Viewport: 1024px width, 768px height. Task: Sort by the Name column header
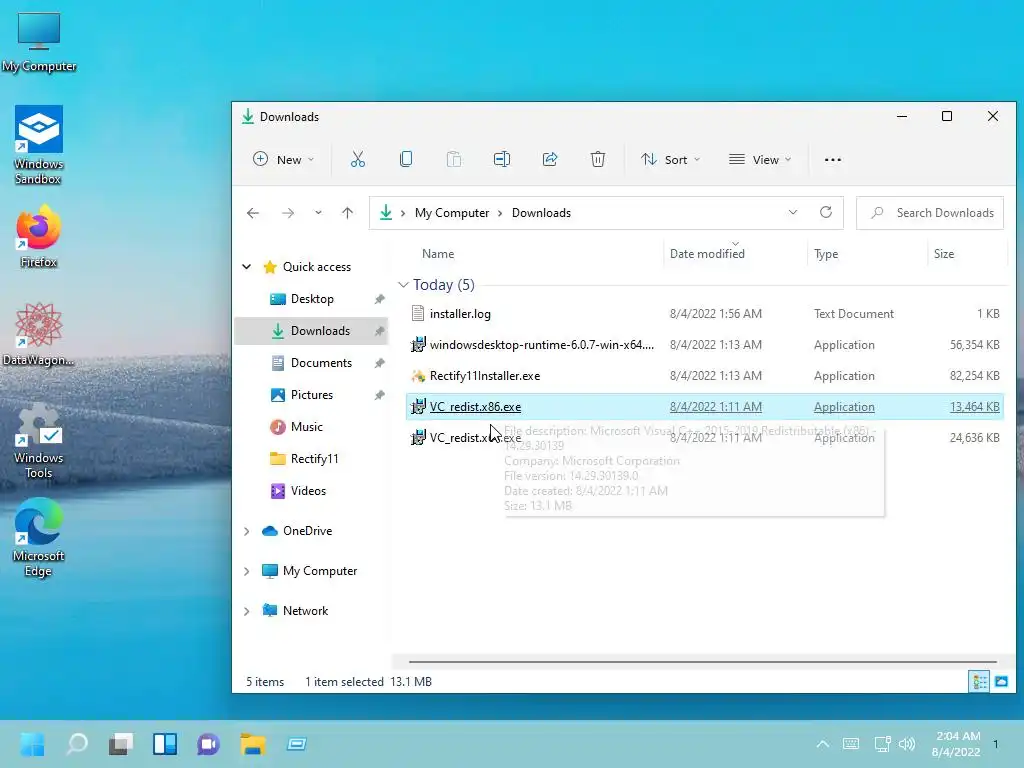pyautogui.click(x=438, y=253)
